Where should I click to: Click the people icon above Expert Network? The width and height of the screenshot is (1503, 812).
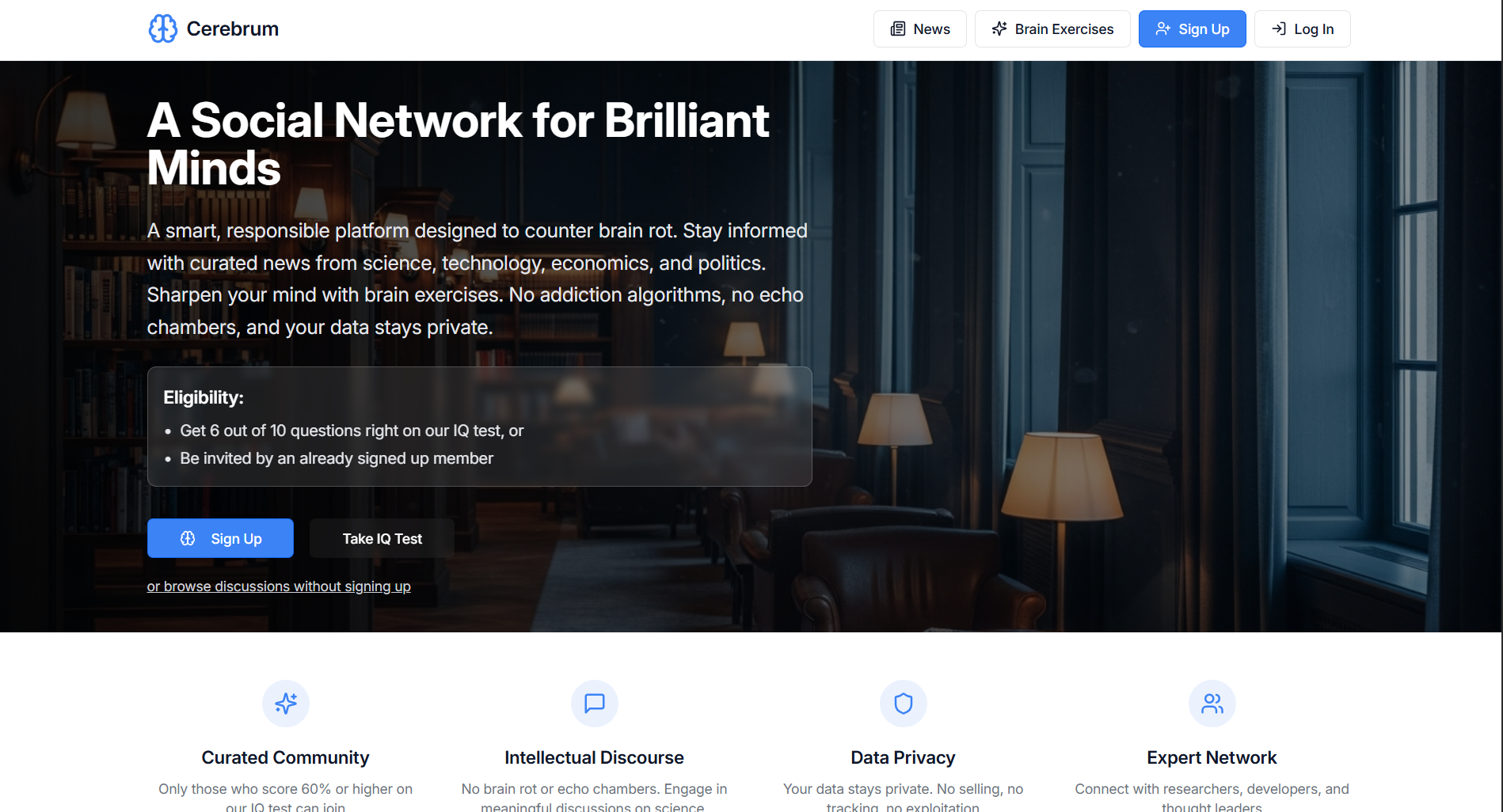coord(1212,704)
